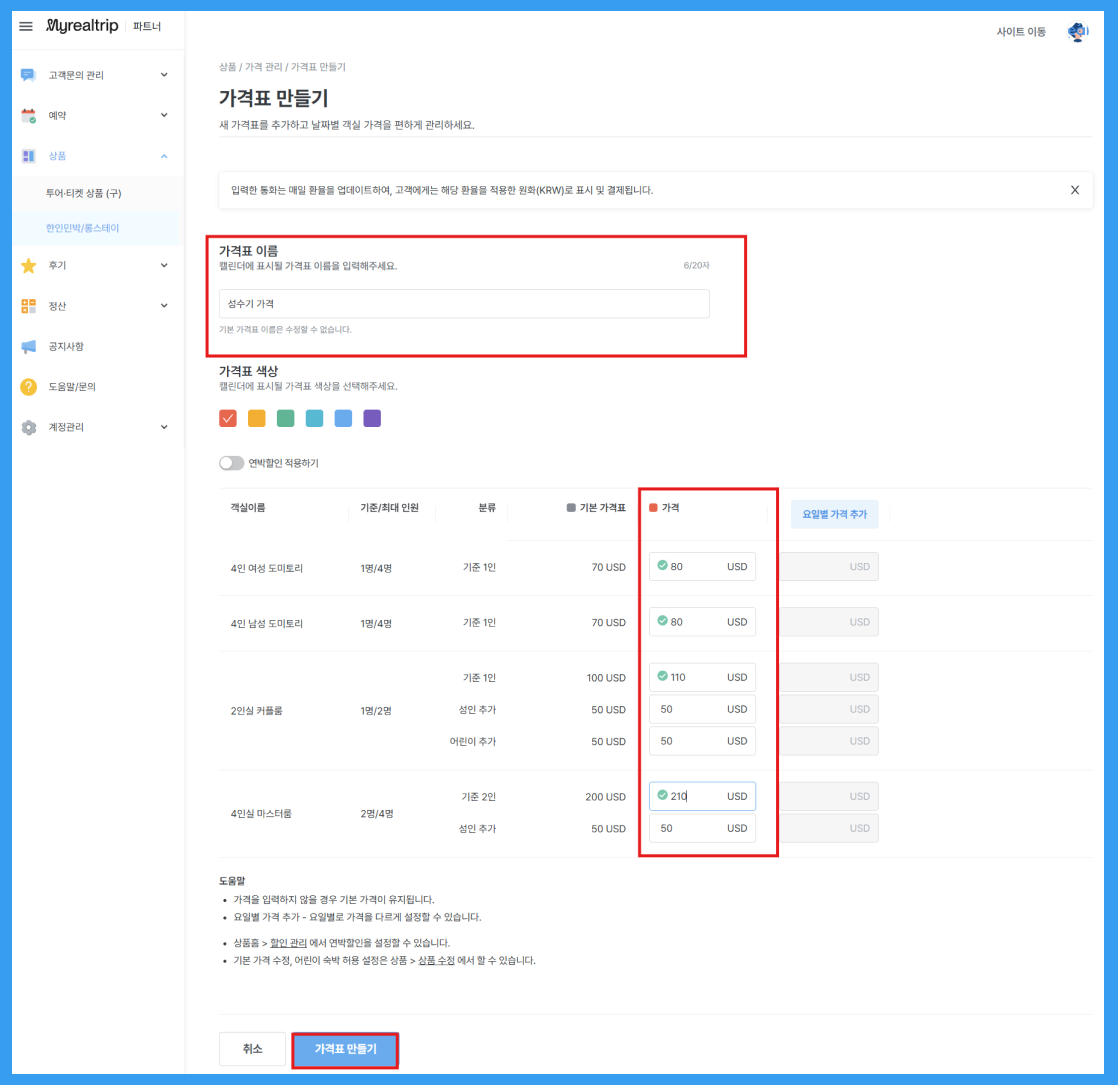The image size is (1118, 1085).
Task: Click the 가격표 이름 input field
Action: point(465,303)
